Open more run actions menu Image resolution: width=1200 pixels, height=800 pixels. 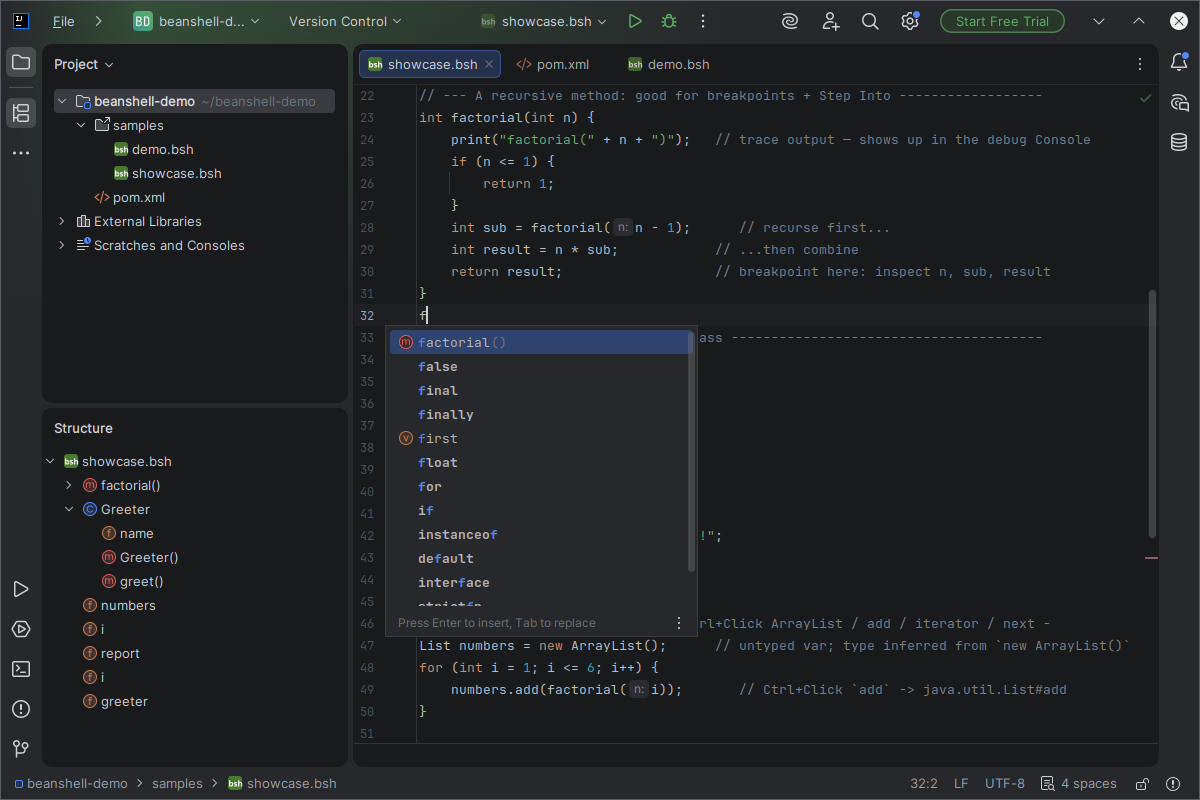click(703, 21)
